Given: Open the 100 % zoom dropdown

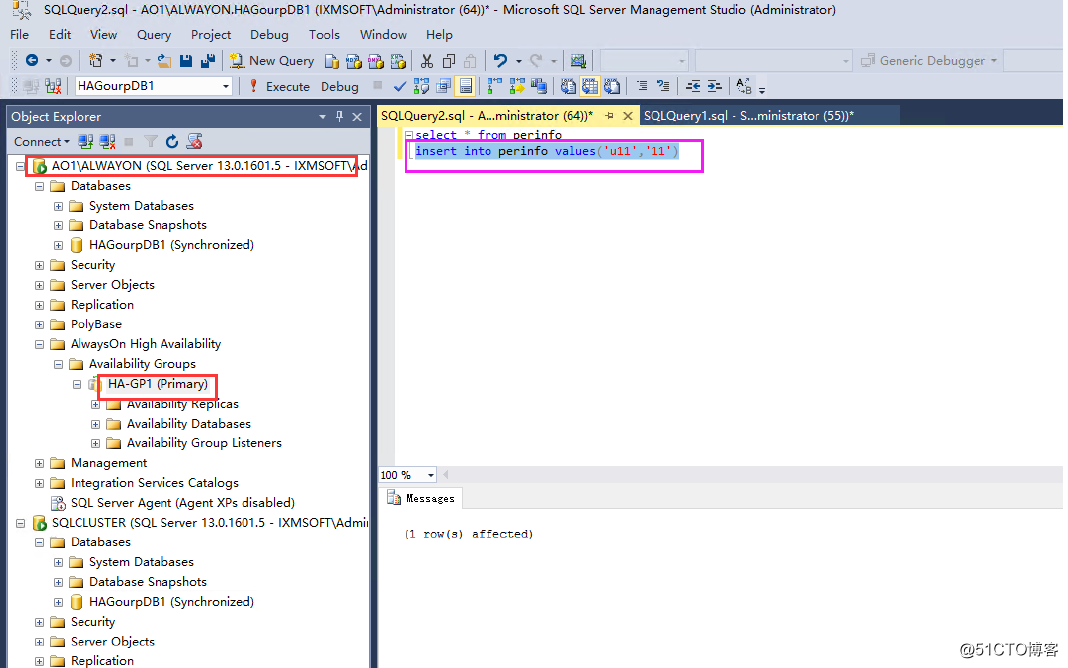Looking at the screenshot, I should [x=430, y=475].
